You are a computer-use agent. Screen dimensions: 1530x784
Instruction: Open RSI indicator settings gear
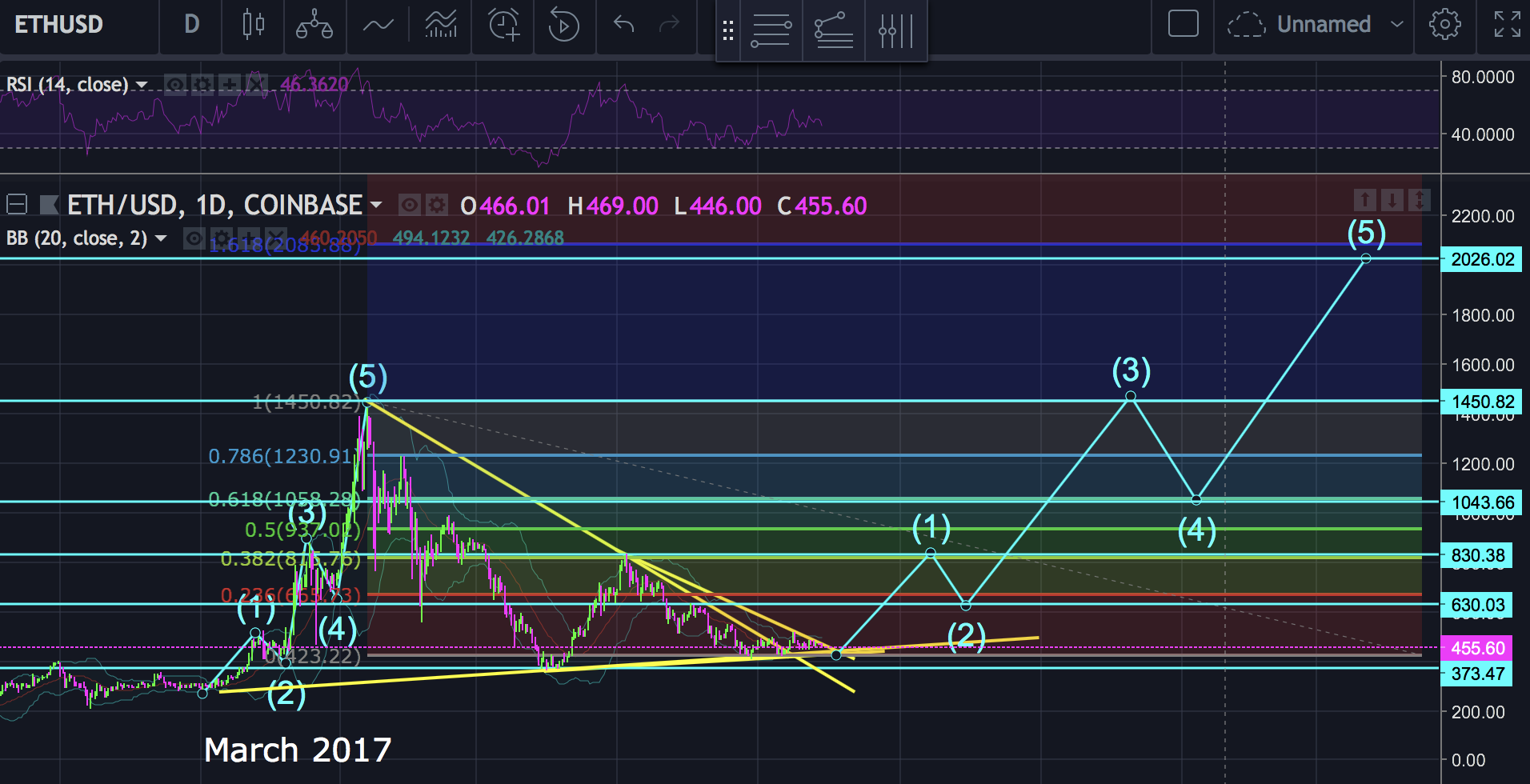point(202,84)
